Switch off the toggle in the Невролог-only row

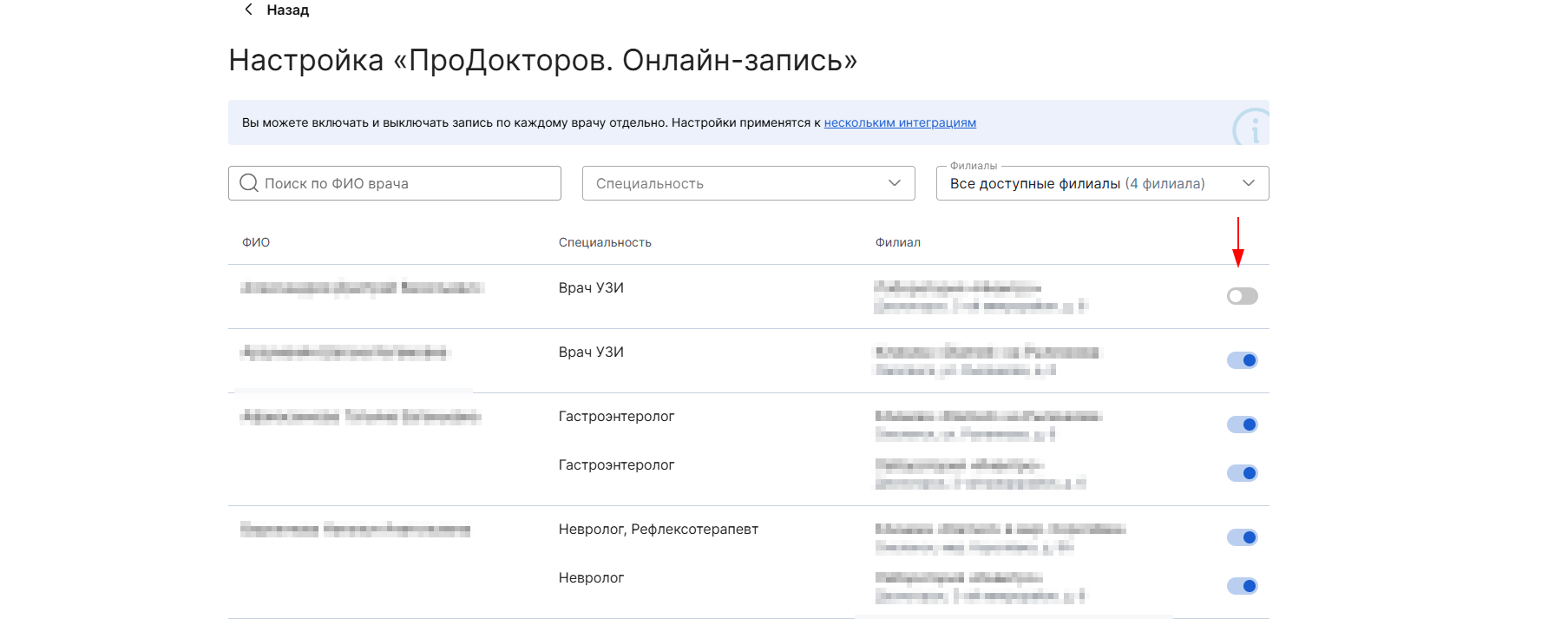point(1243,586)
